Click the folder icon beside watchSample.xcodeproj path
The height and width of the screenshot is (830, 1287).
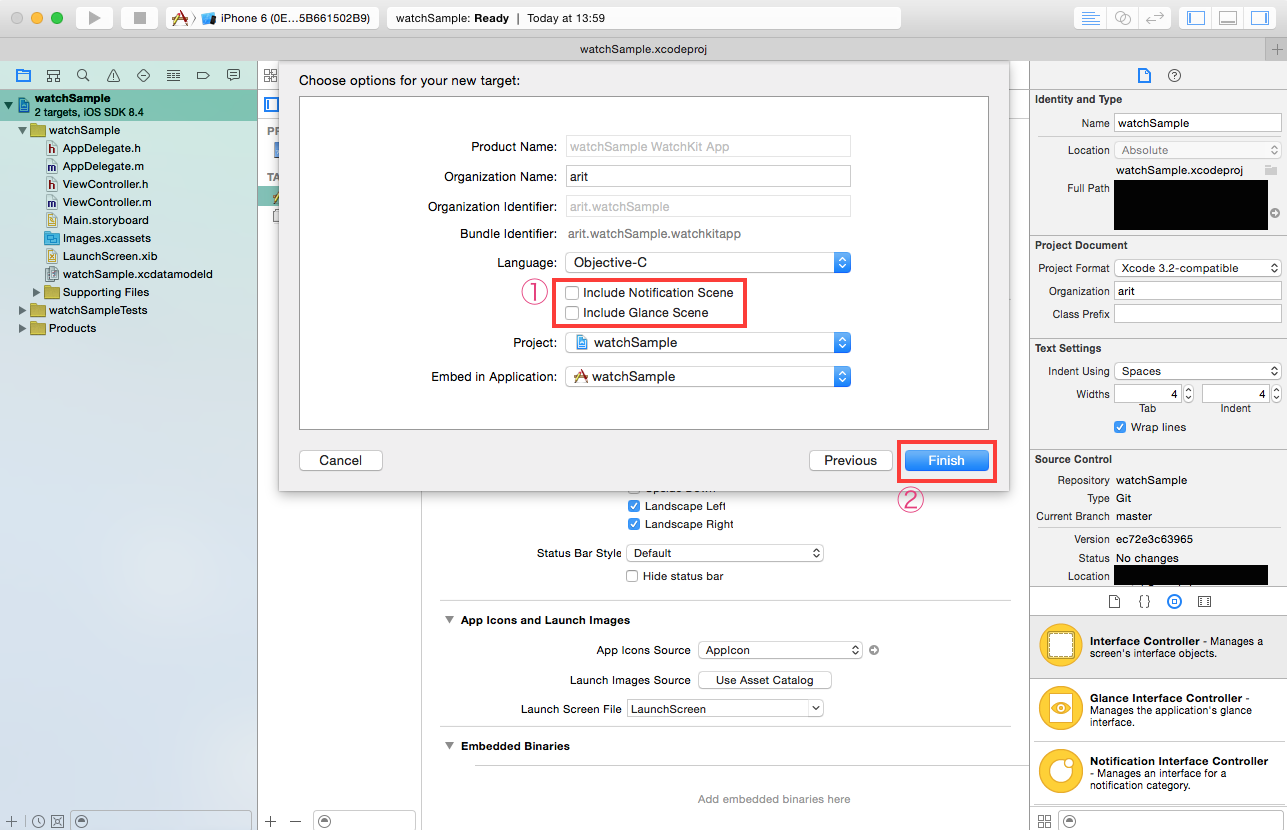(x=1271, y=170)
